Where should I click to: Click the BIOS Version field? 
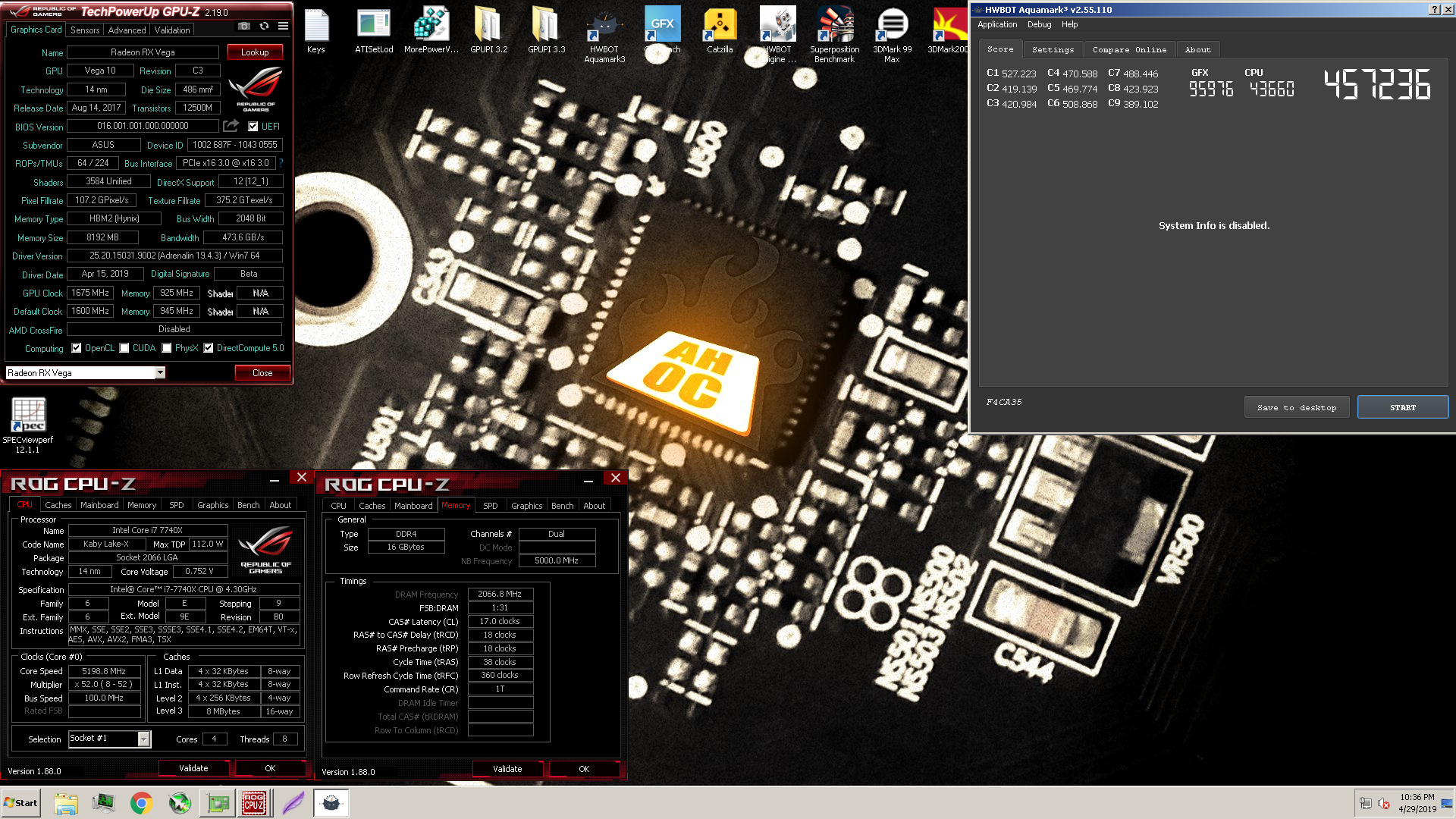coord(143,126)
